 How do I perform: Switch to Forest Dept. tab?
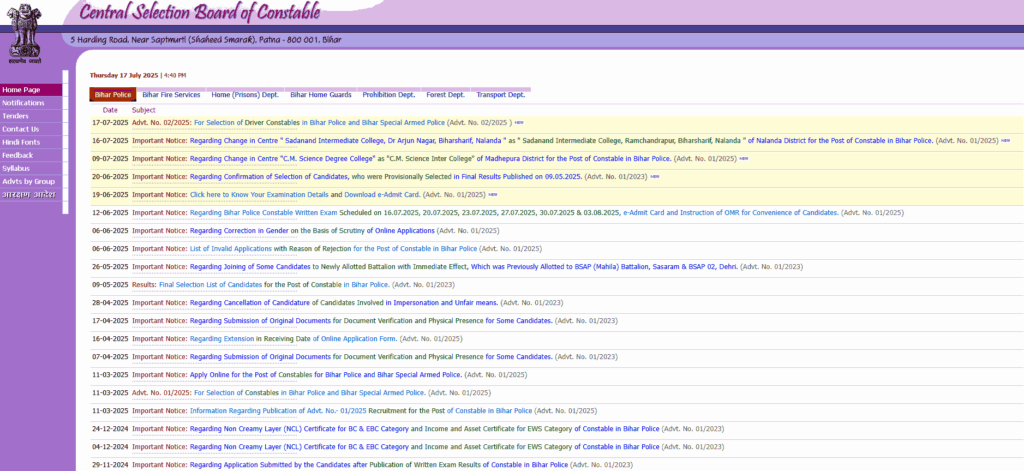click(445, 95)
